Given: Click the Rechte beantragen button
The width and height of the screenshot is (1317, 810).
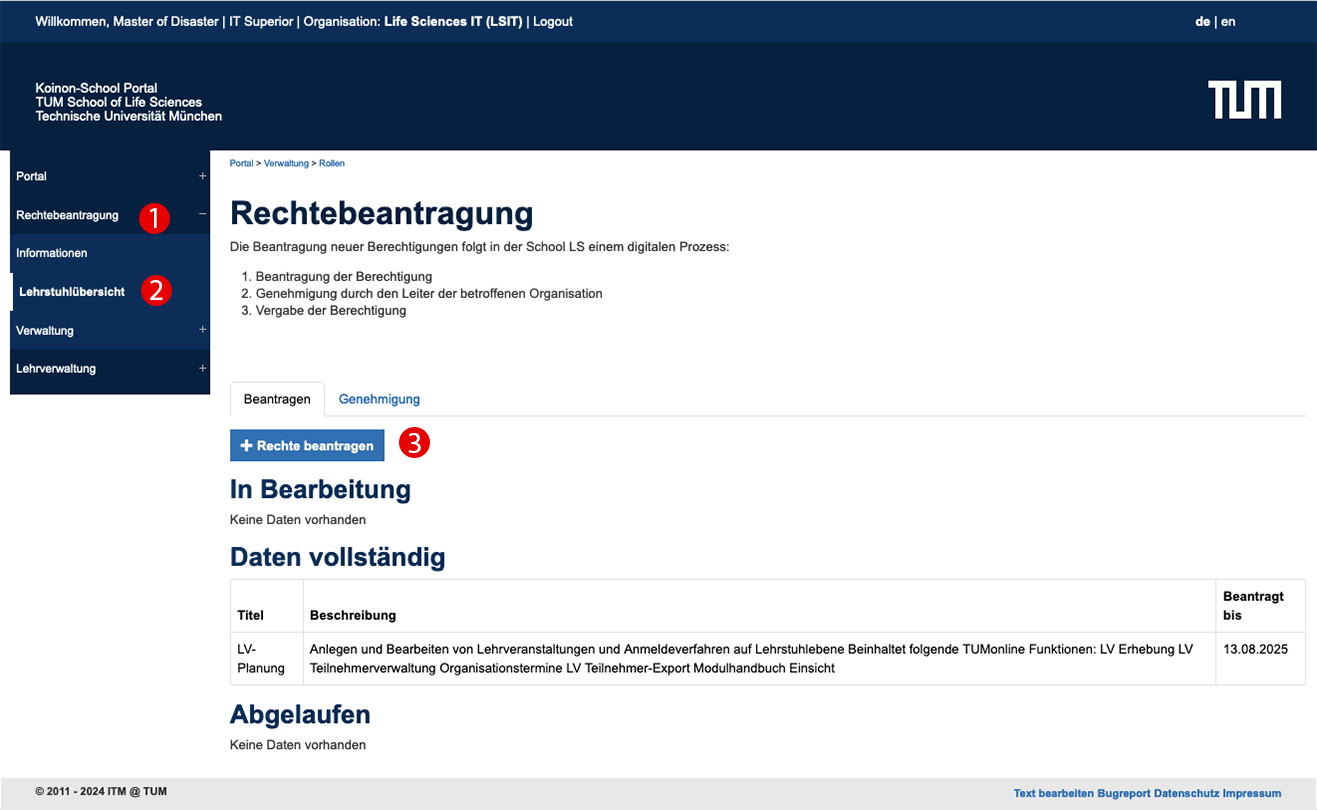Looking at the screenshot, I should pyautogui.click(x=307, y=446).
